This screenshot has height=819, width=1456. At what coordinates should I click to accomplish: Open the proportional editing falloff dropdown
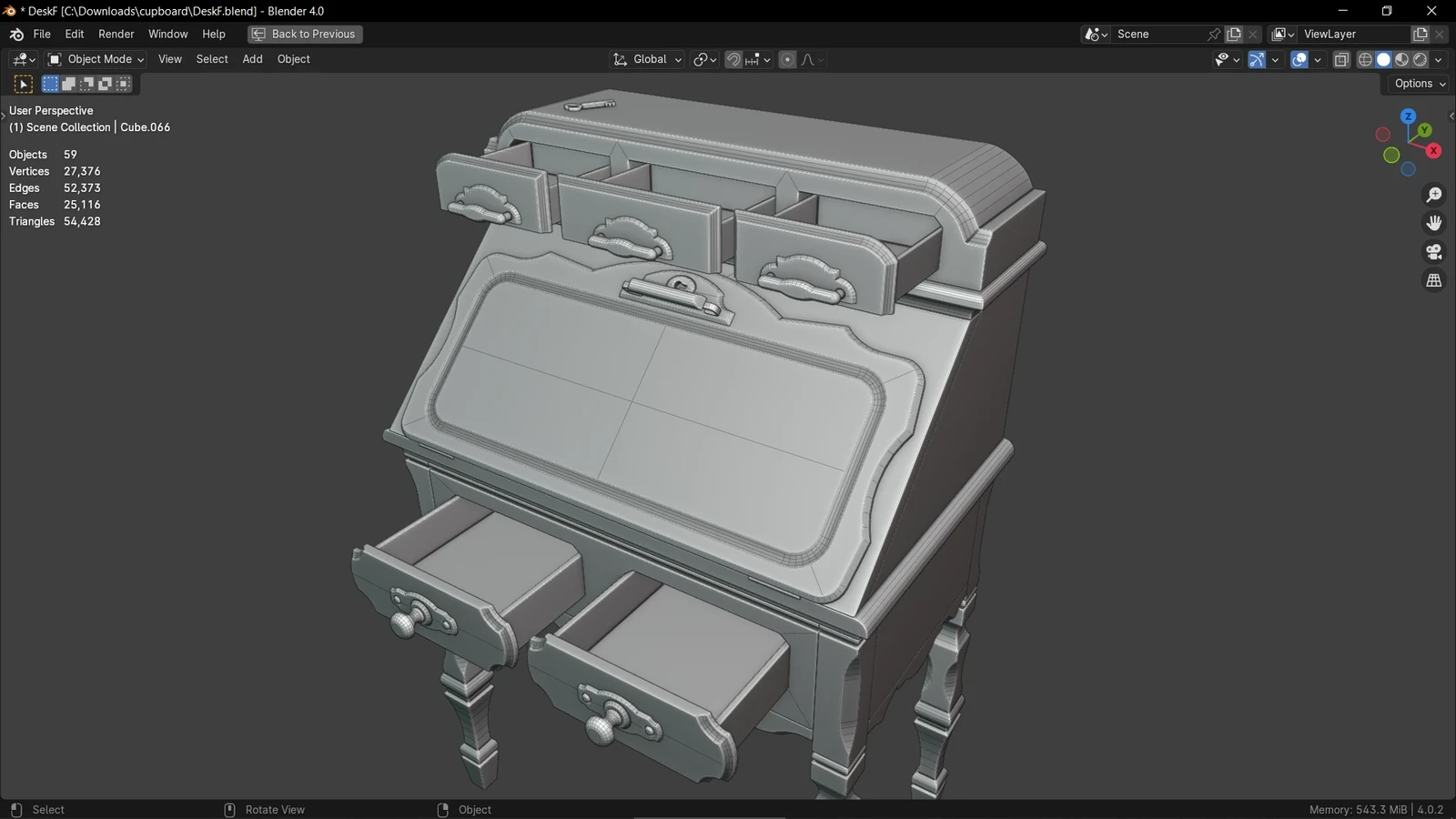[813, 59]
